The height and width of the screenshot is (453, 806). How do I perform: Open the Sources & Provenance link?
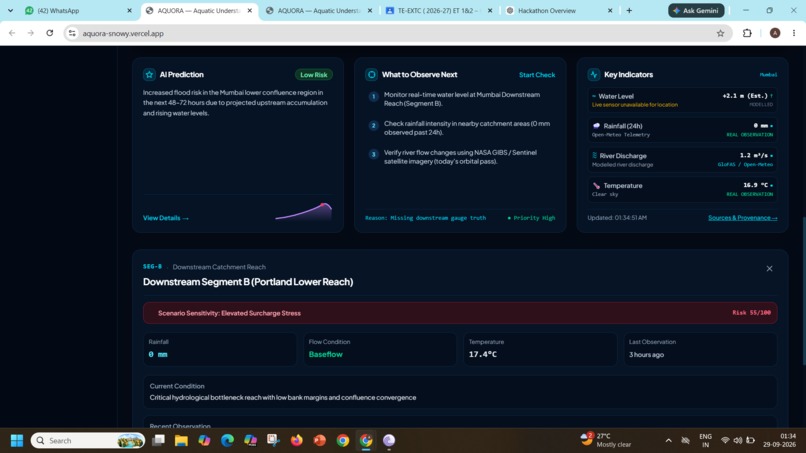742,218
